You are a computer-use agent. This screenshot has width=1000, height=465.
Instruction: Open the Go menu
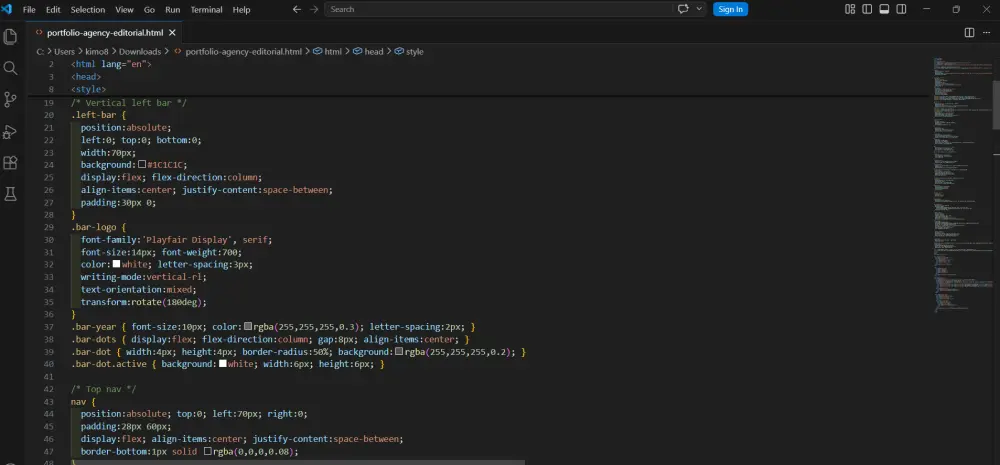click(149, 10)
